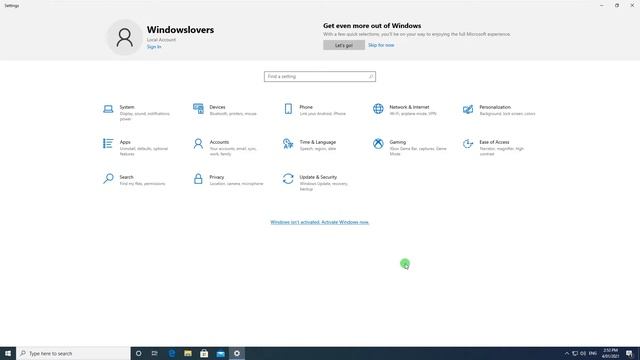Open Microsoft Store from the taskbar

pyautogui.click(x=204, y=353)
